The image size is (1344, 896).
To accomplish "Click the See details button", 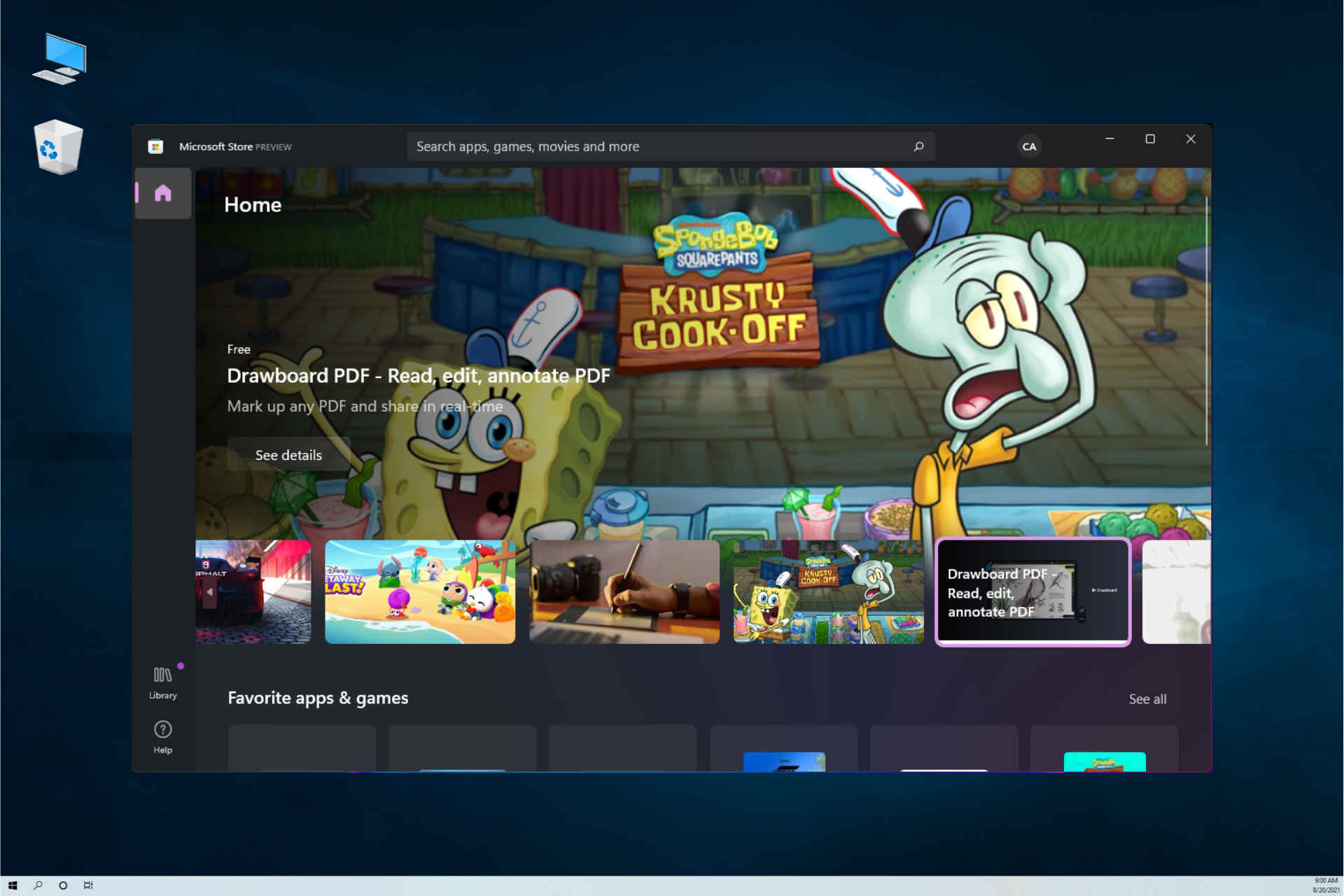I will [x=288, y=455].
